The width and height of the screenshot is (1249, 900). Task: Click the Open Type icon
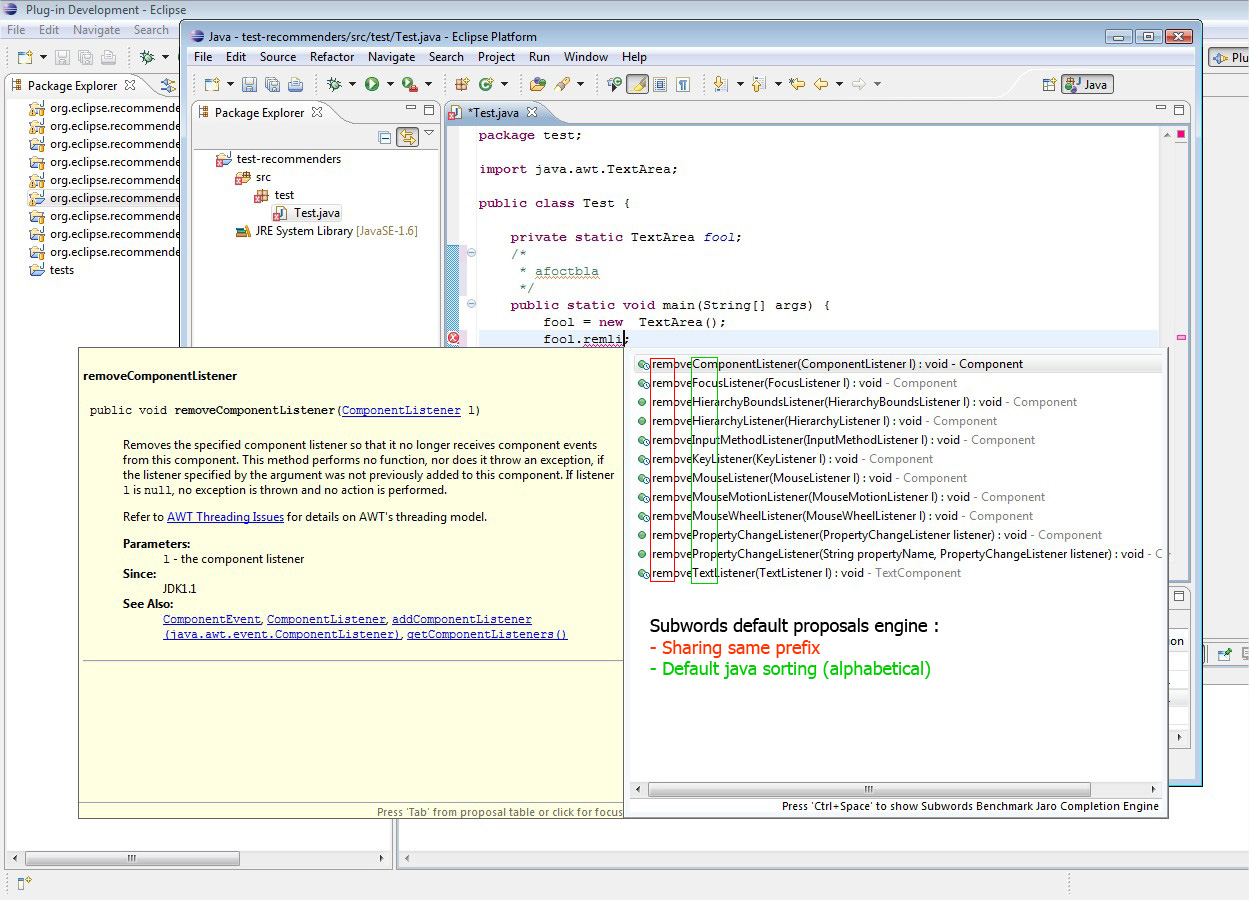coord(538,84)
